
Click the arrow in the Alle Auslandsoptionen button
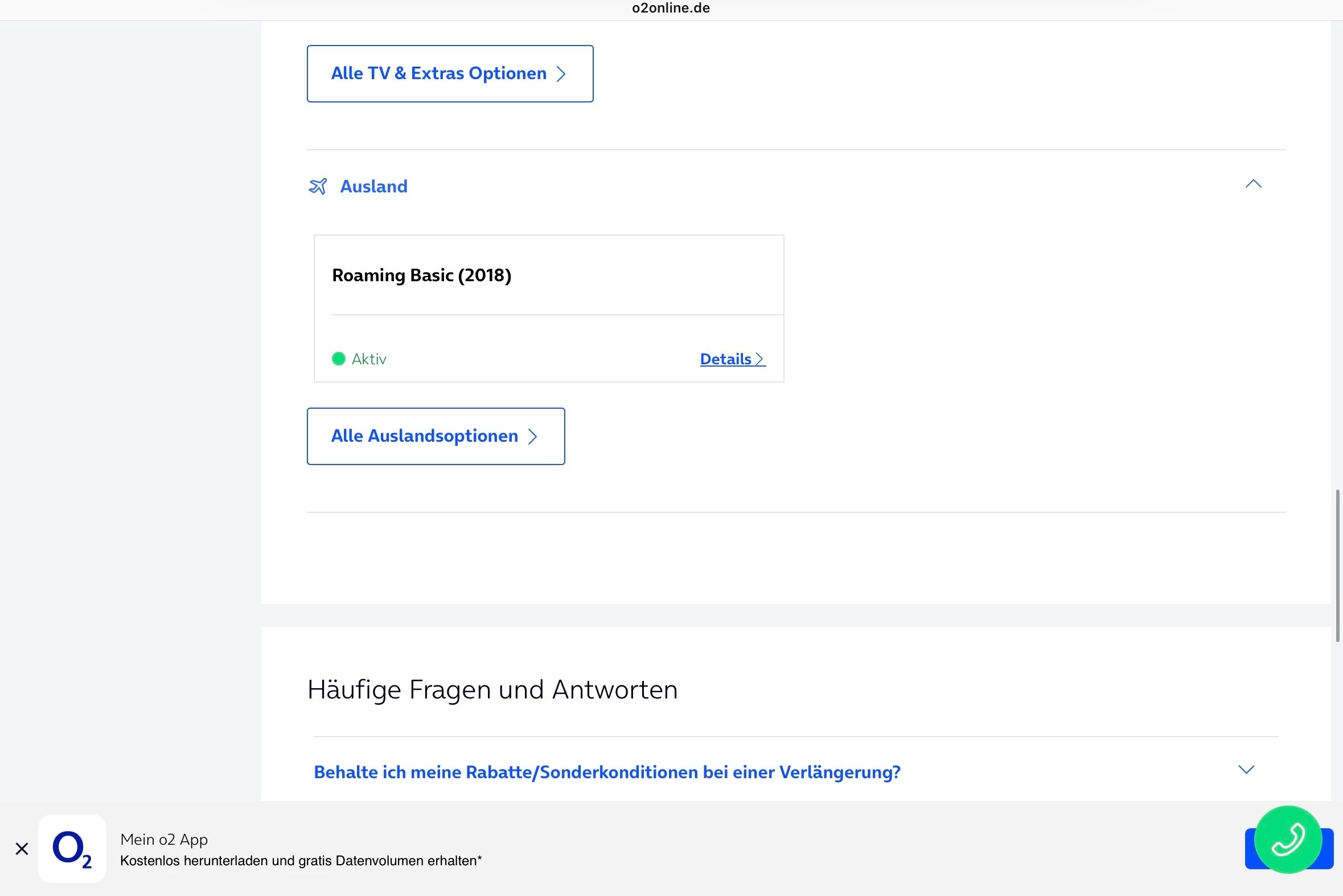tap(533, 437)
